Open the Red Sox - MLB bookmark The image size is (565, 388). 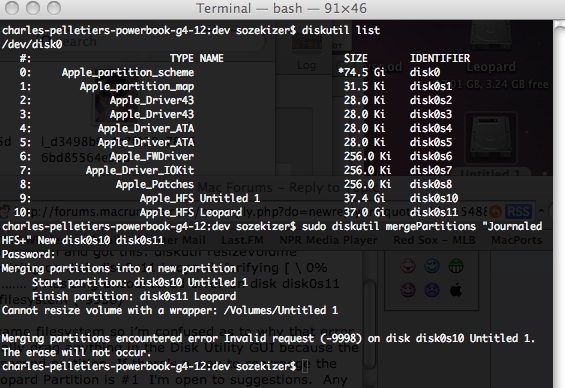pyautogui.click(x=434, y=240)
